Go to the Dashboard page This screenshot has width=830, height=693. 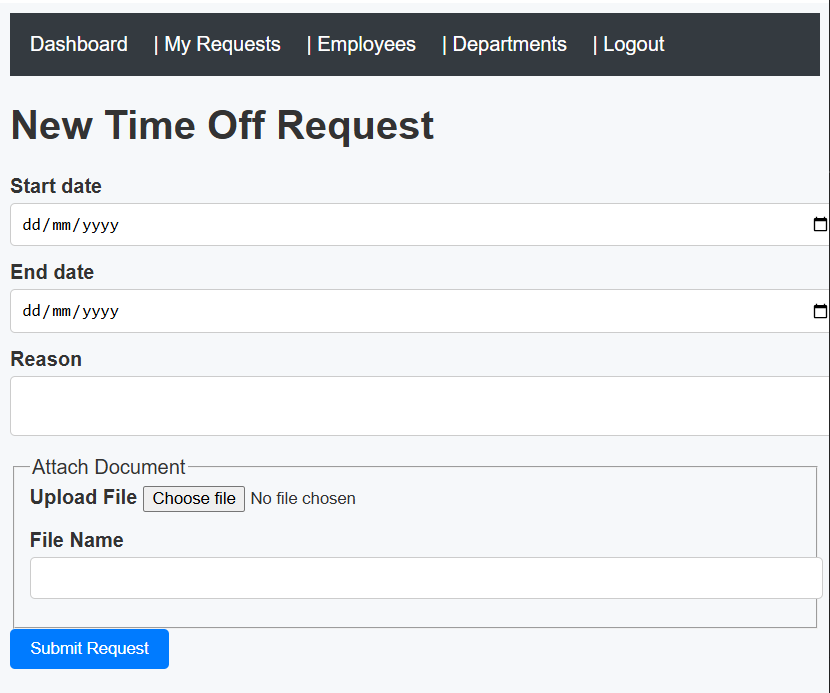79,44
